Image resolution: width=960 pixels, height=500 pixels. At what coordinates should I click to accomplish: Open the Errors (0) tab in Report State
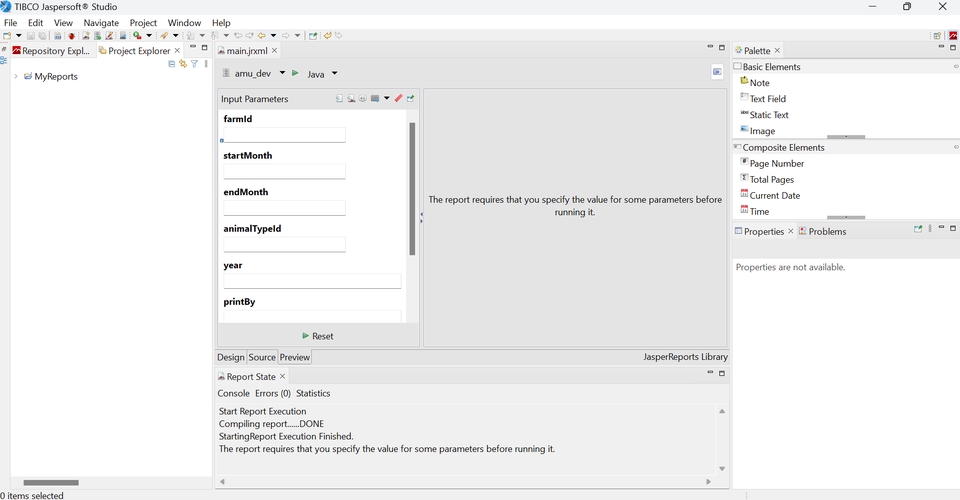coord(272,394)
